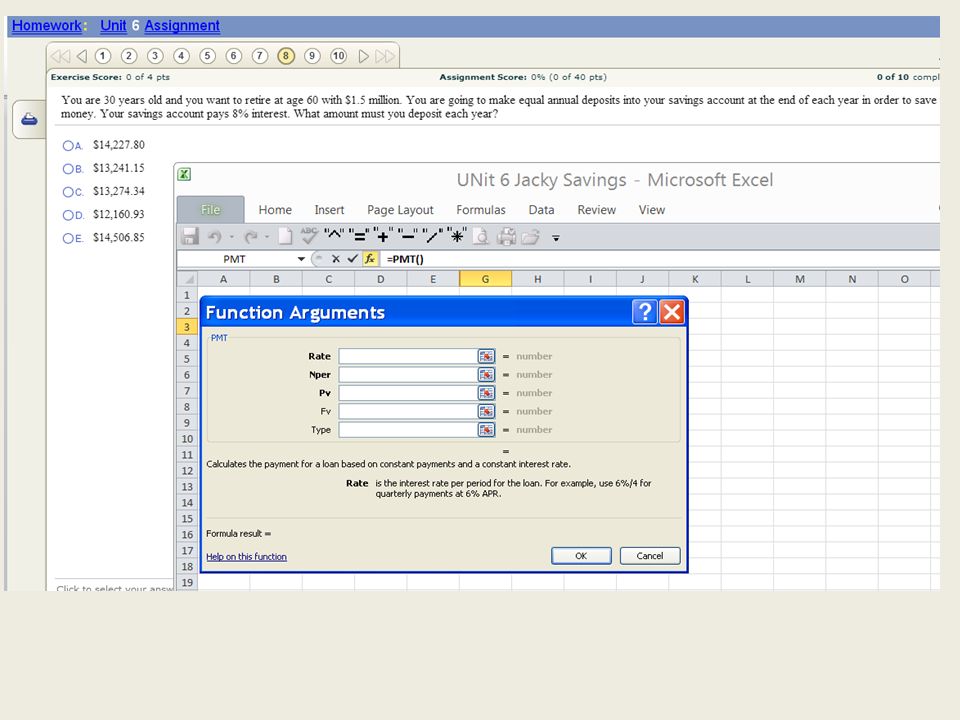Collapse dialog using Type range selector icon
The height and width of the screenshot is (720, 960).
tap(486, 430)
